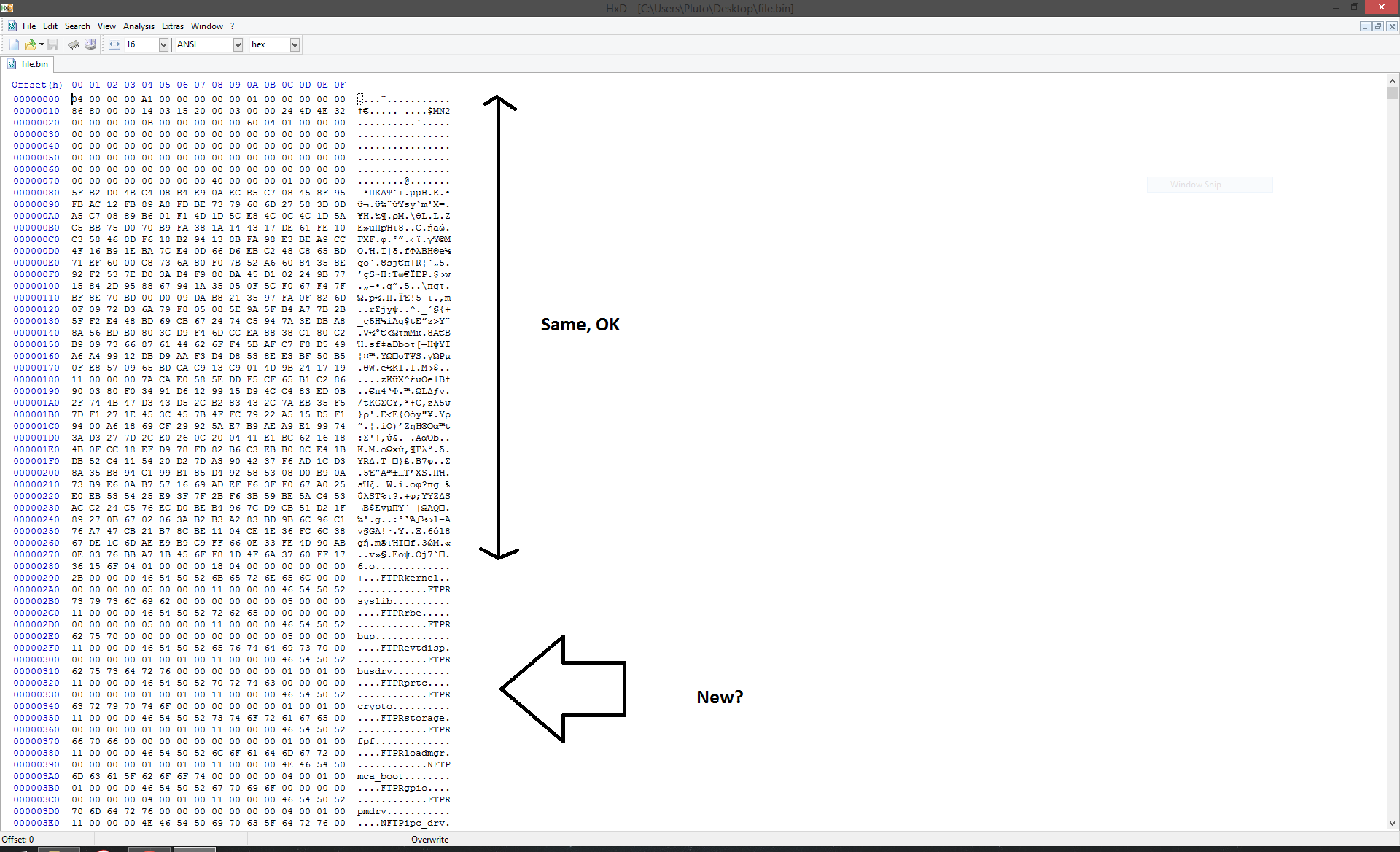
Task: Minimize the inner file.bin document window
Action: coord(1365,26)
